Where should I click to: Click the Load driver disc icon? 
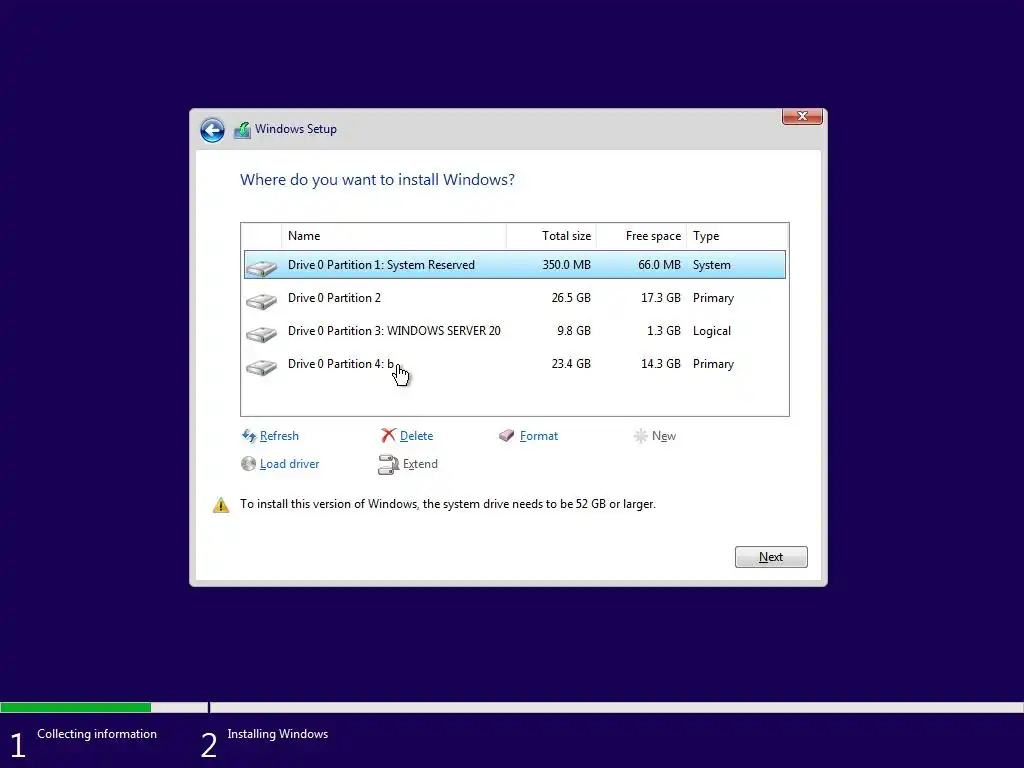tap(248, 464)
